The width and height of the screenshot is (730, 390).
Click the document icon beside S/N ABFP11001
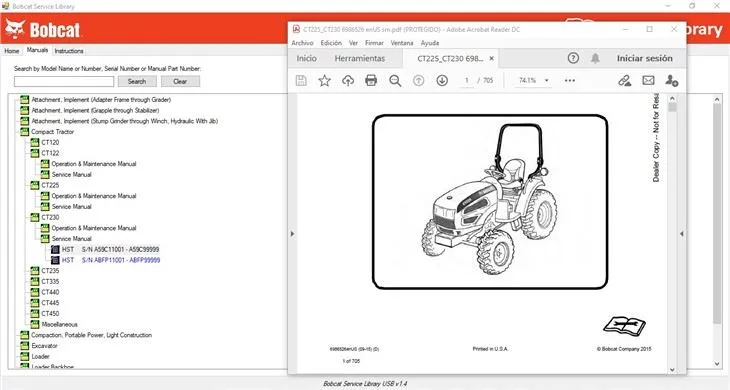click(x=55, y=260)
